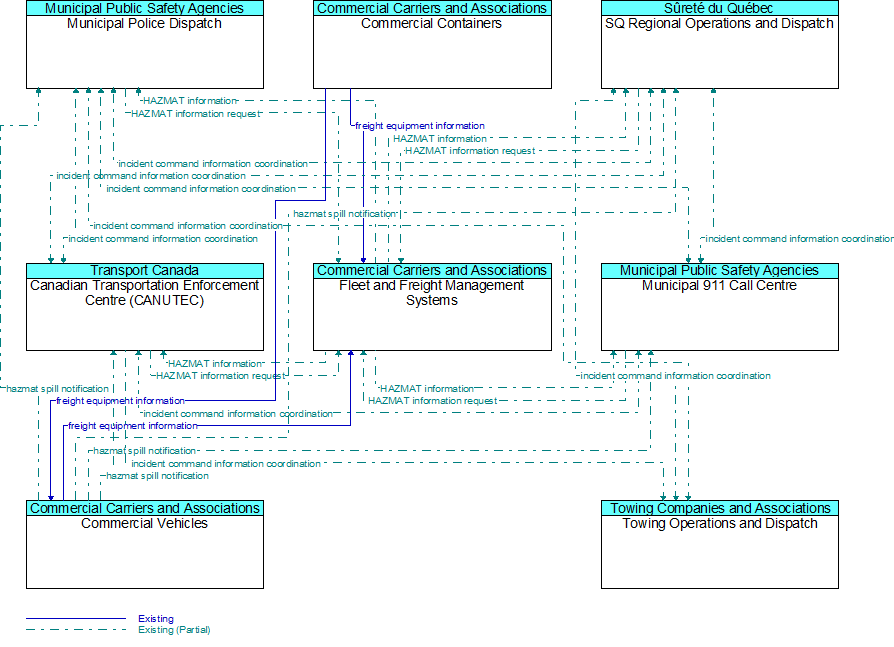Image resolution: width=894 pixels, height=647 pixels.
Task: Click the 'Existing' legend label
Action: click(156, 618)
